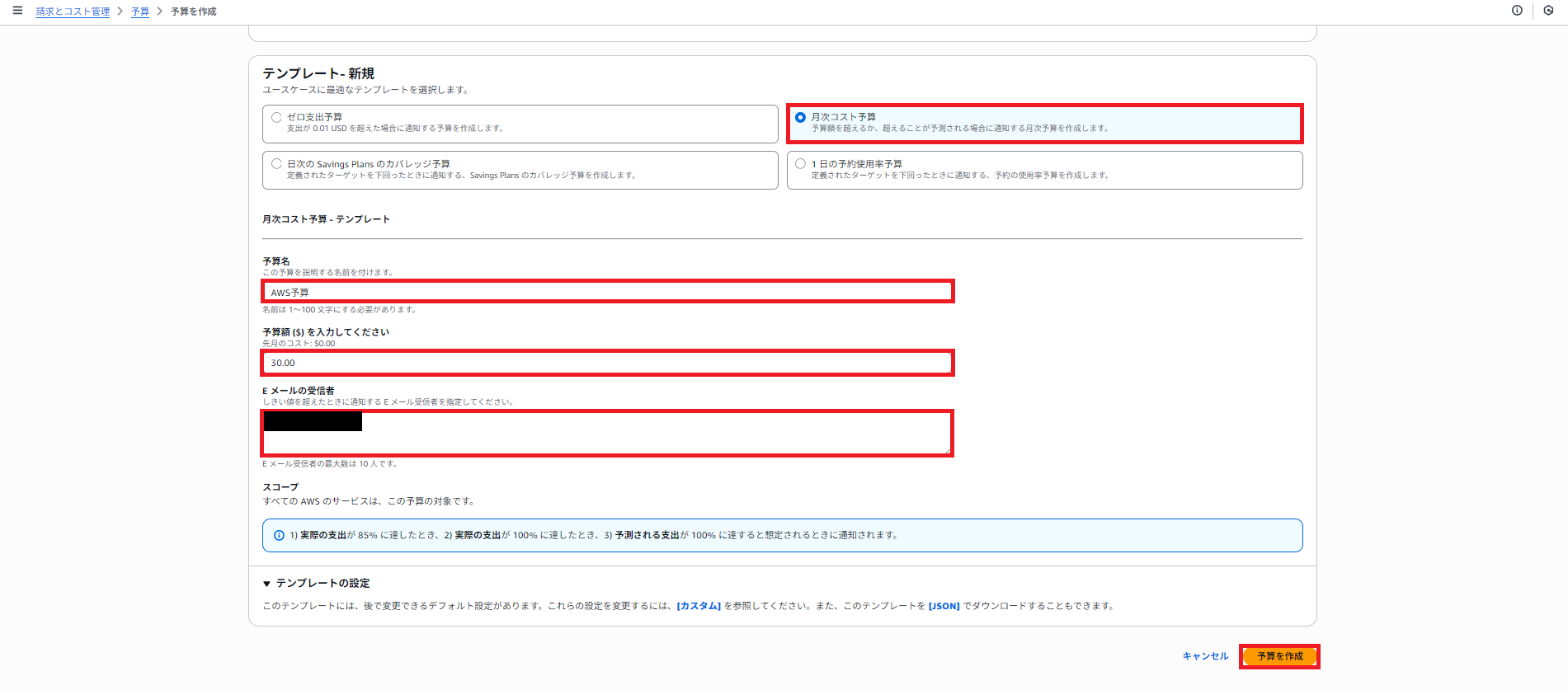Choose 日次の Savings Plans のカバレッジ予算 option
This screenshot has width=1568, height=690.
point(276,164)
